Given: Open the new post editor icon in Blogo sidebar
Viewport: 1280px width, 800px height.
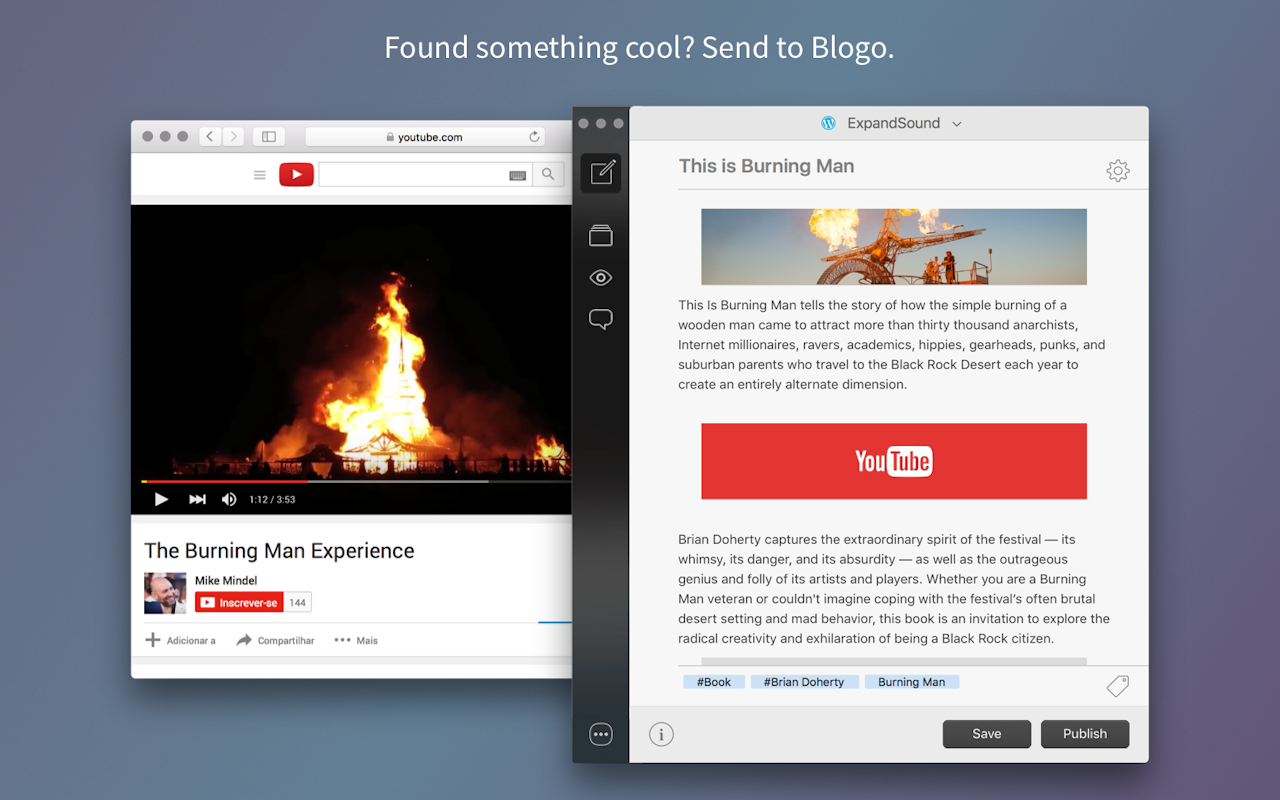Looking at the screenshot, I should 601,173.
